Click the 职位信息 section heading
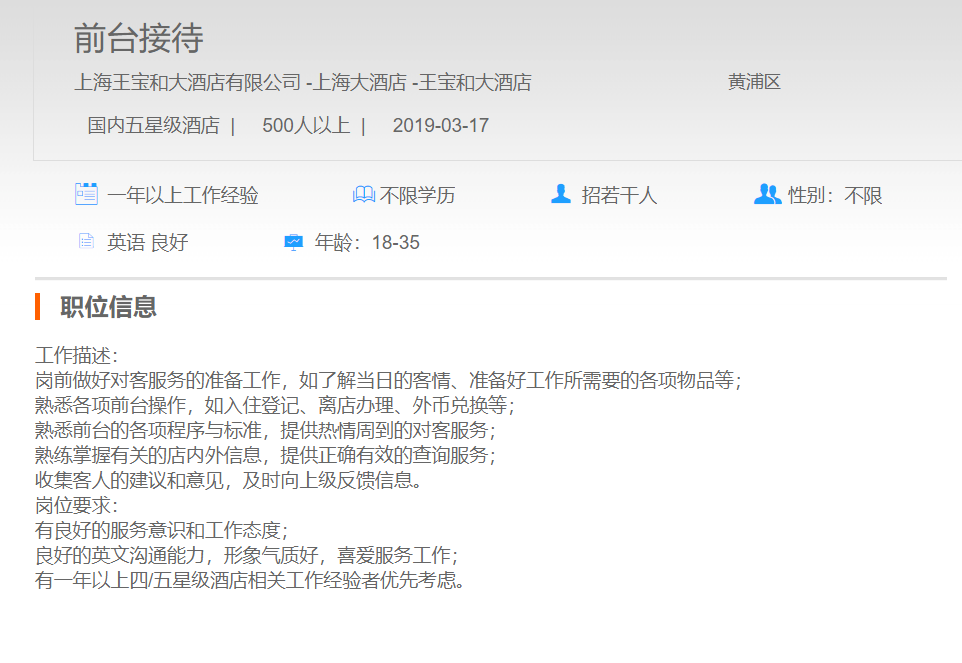Viewport: 962px width, 663px height. pyautogui.click(x=108, y=307)
